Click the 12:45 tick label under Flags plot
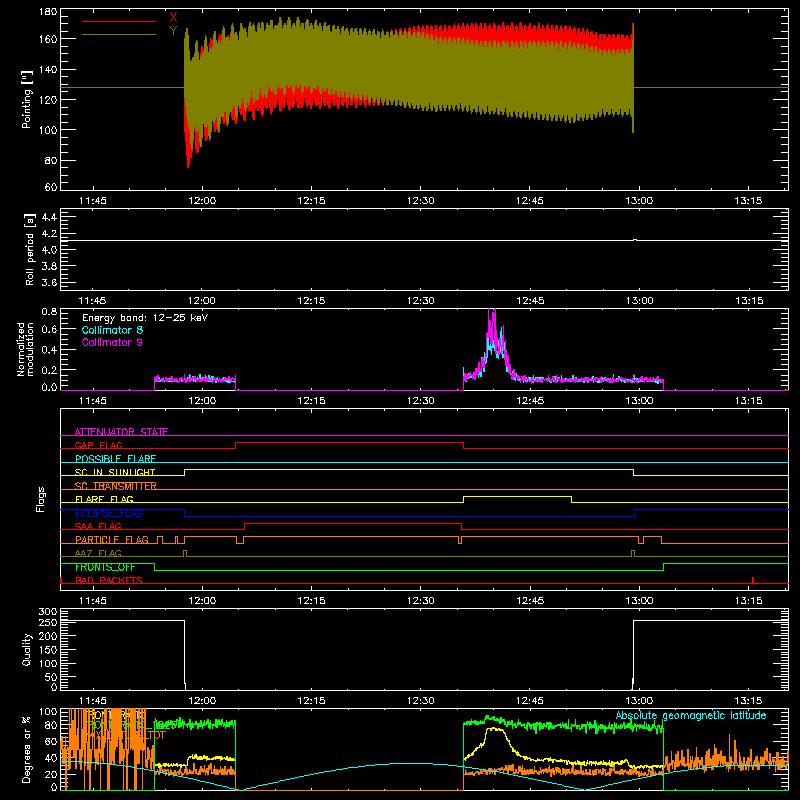800x800 pixels. coord(530,601)
